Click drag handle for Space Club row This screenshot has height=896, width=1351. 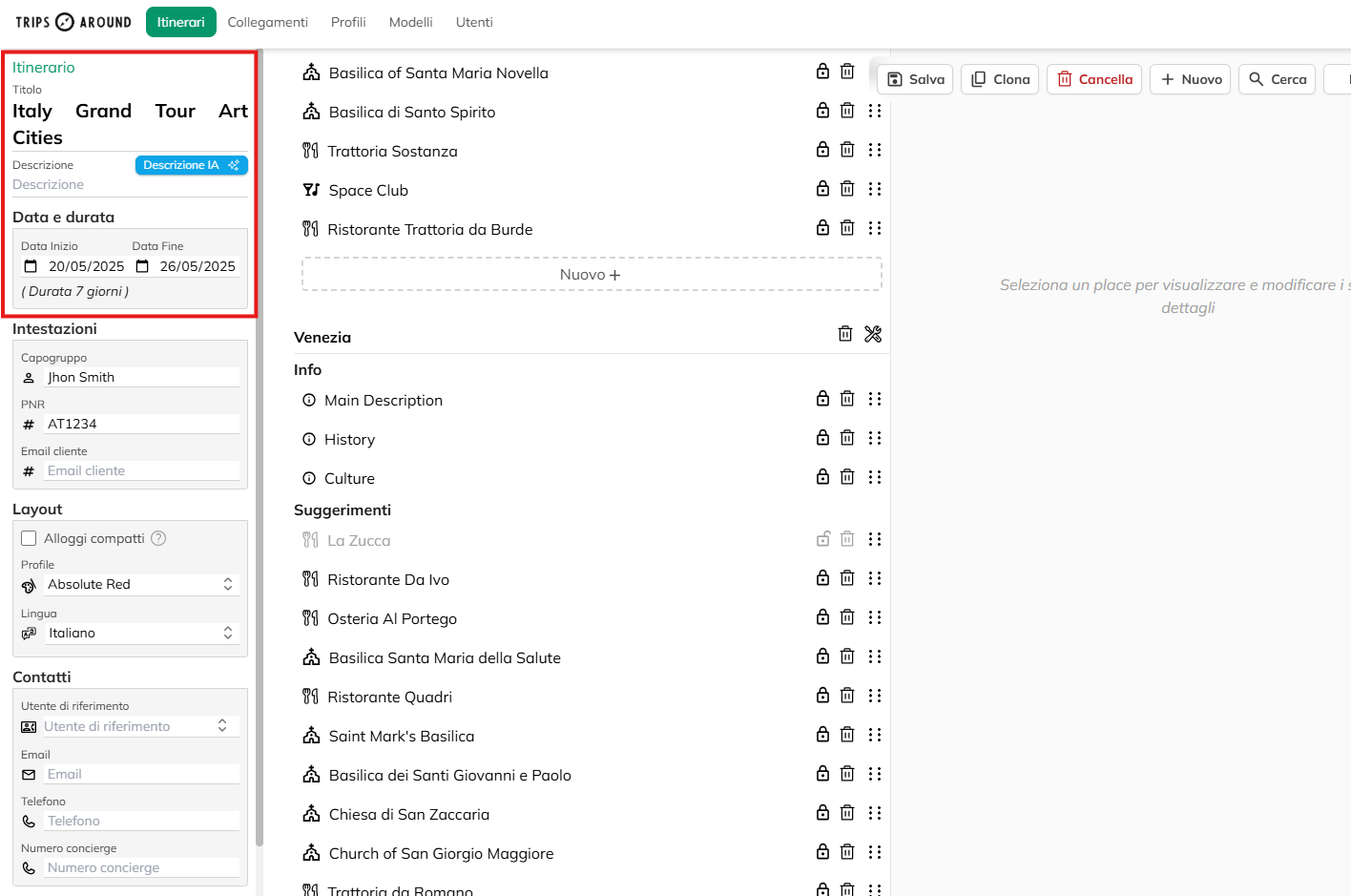[875, 189]
